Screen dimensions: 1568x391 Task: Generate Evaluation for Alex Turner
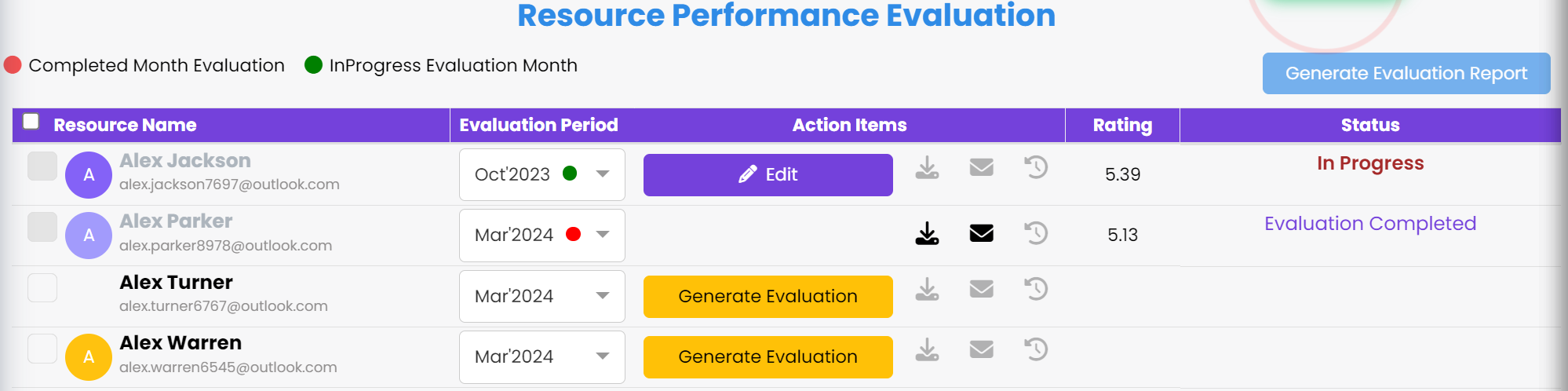(x=768, y=296)
